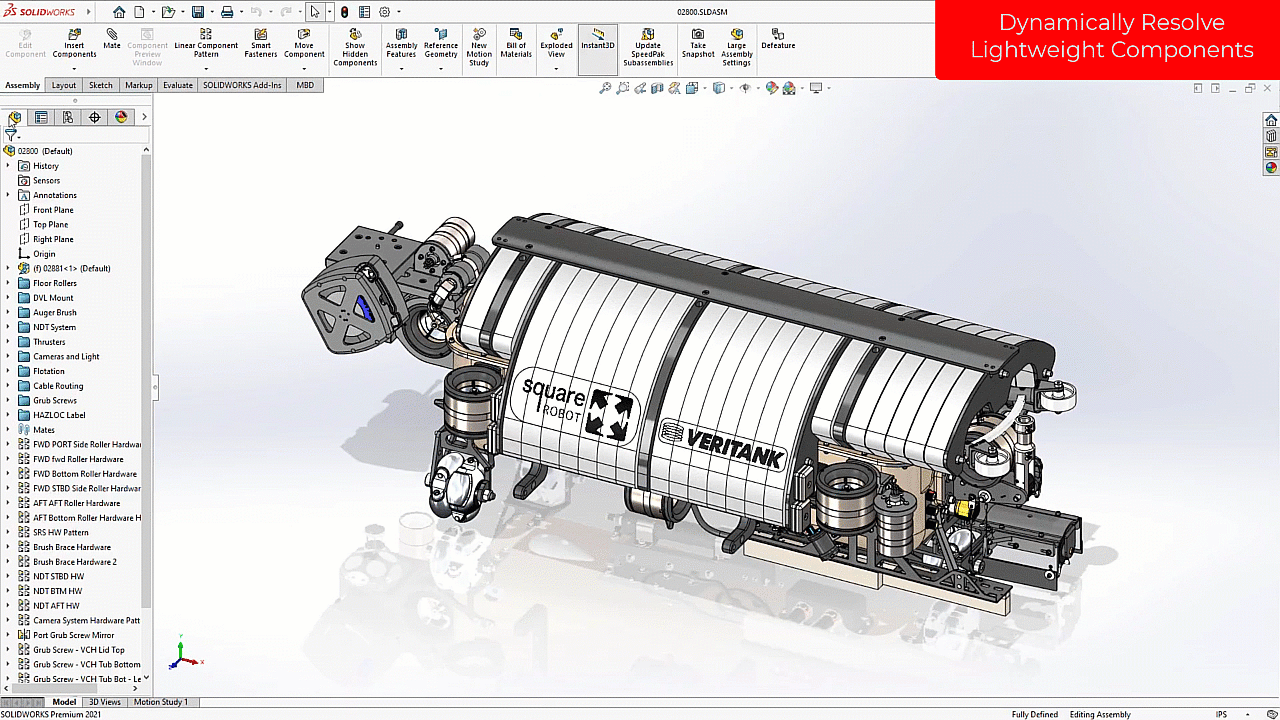Click Exploded View tool
This screenshot has height=720, width=1280.
(x=556, y=43)
